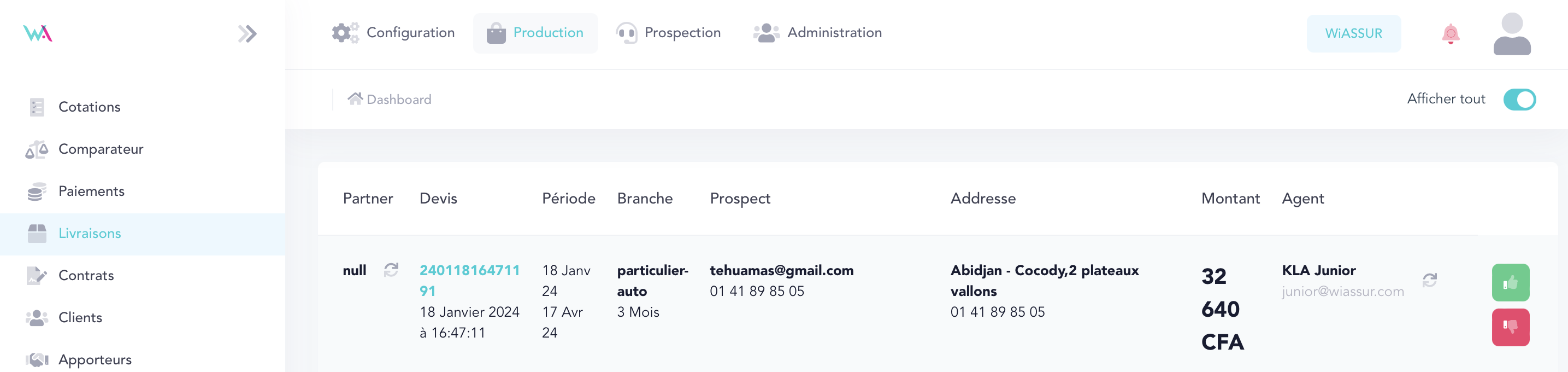Click the WiASSUR button
This screenshot has height=372, width=1568.
click(1353, 33)
